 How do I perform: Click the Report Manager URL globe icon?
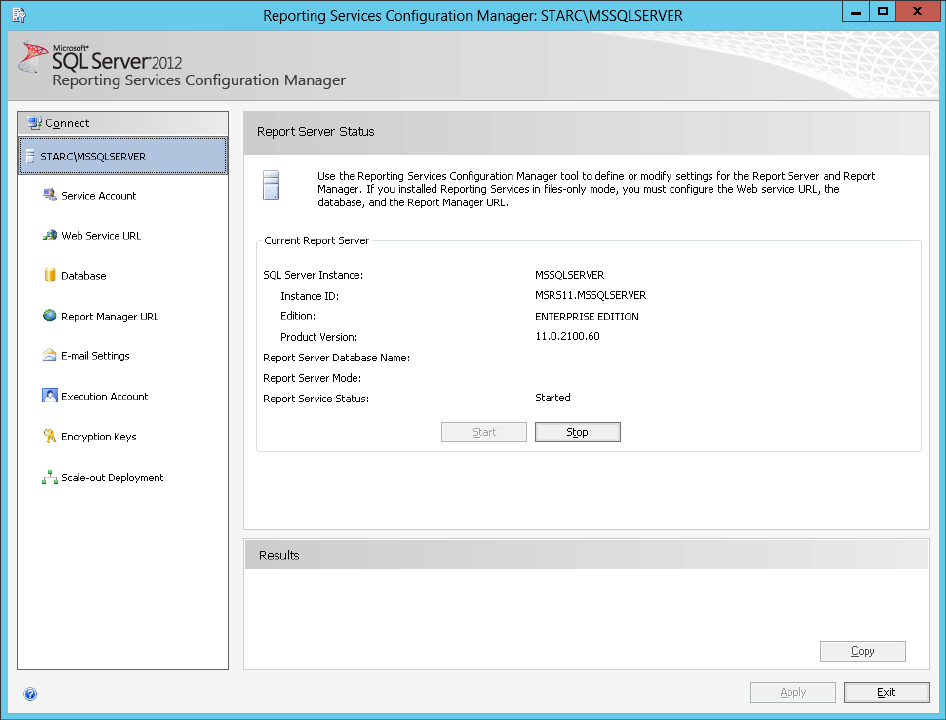tap(49, 316)
